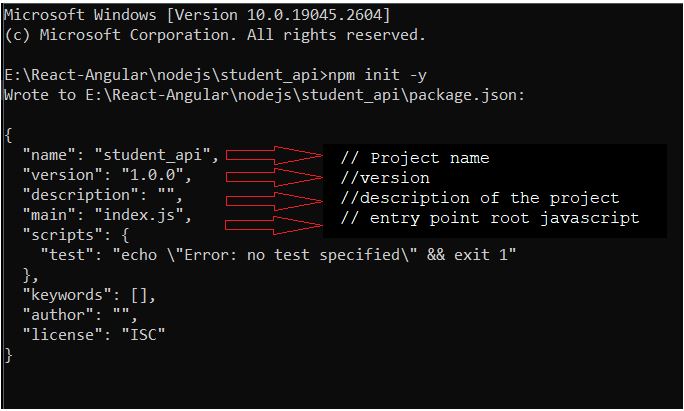The width and height of the screenshot is (684, 411).
Task: Click the "Wrote to" package.json path line
Action: pos(264,95)
